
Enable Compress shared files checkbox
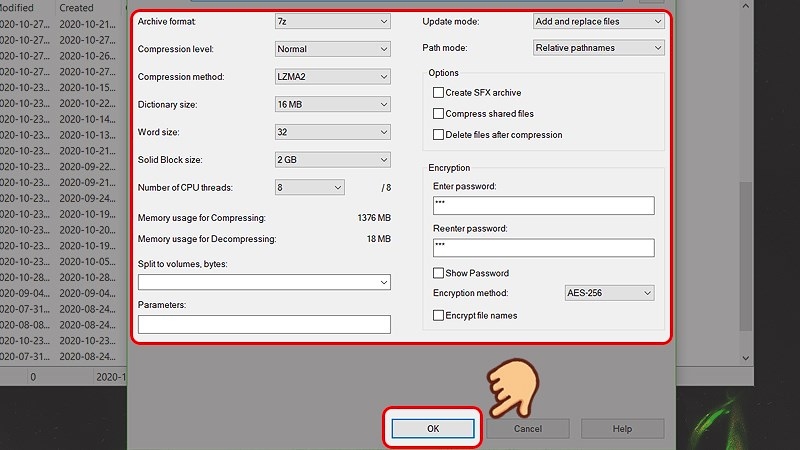(x=438, y=113)
